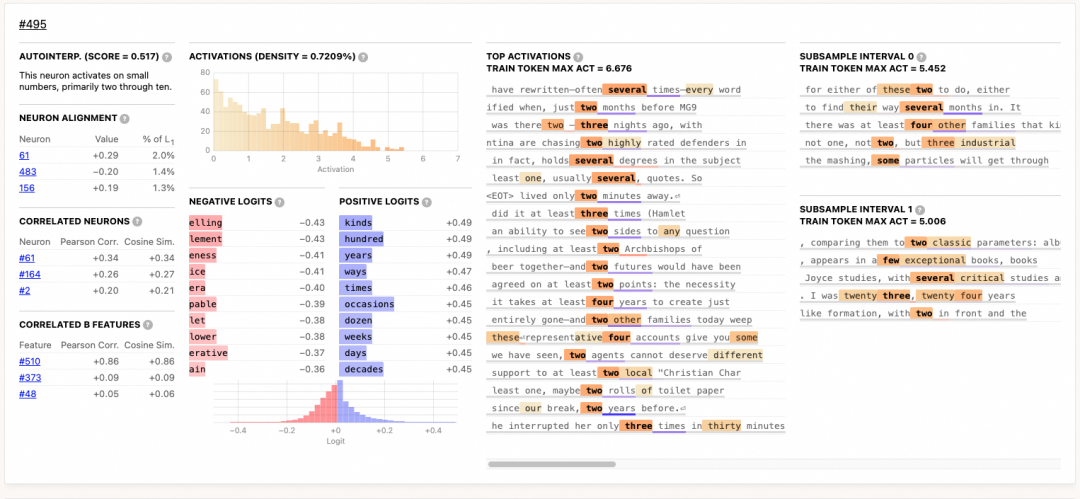1080x499 pixels.
Task: Click help icon beside Positive Logits
Action: tap(426, 202)
